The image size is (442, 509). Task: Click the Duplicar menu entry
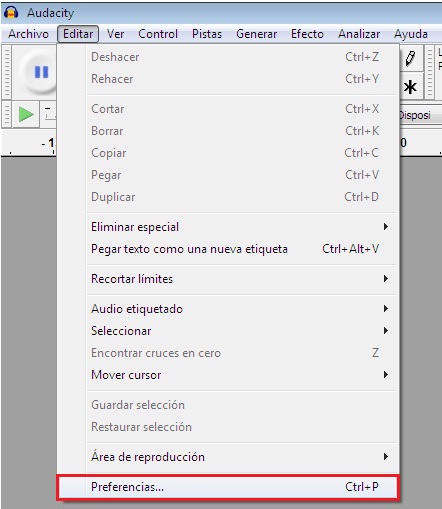click(228, 197)
